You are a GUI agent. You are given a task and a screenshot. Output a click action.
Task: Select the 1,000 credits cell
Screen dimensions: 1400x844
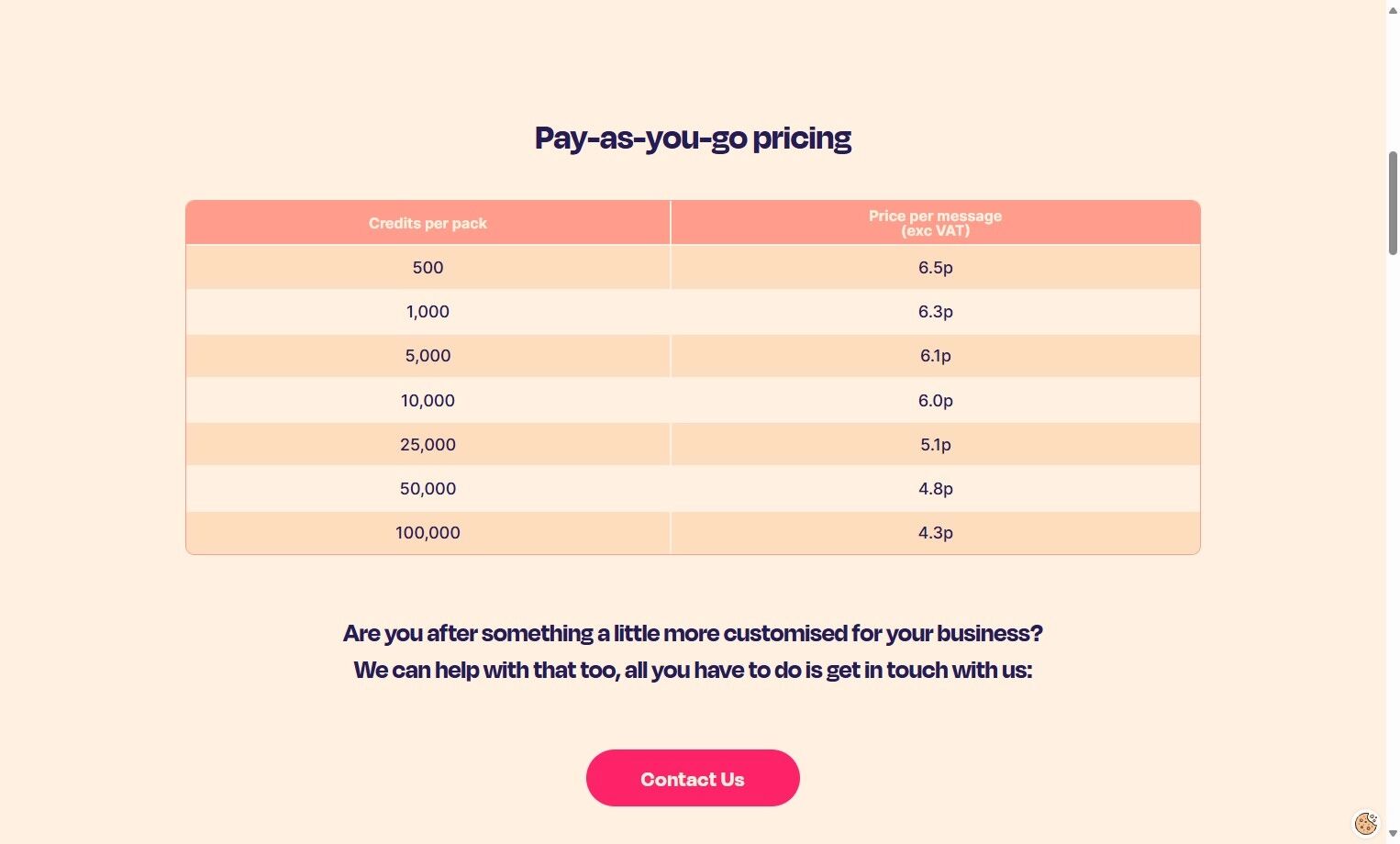point(428,312)
